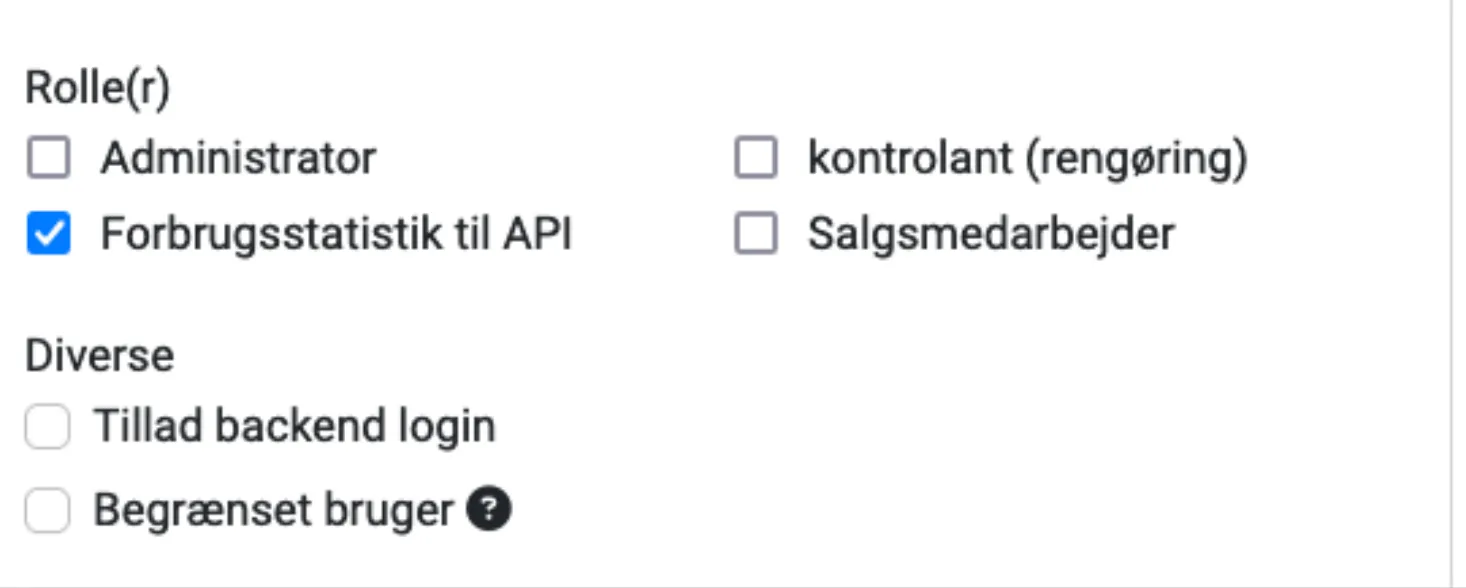The height and width of the screenshot is (588, 1466).
Task: Click the Forbrugsstatistik til API label text
Action: (x=336, y=235)
